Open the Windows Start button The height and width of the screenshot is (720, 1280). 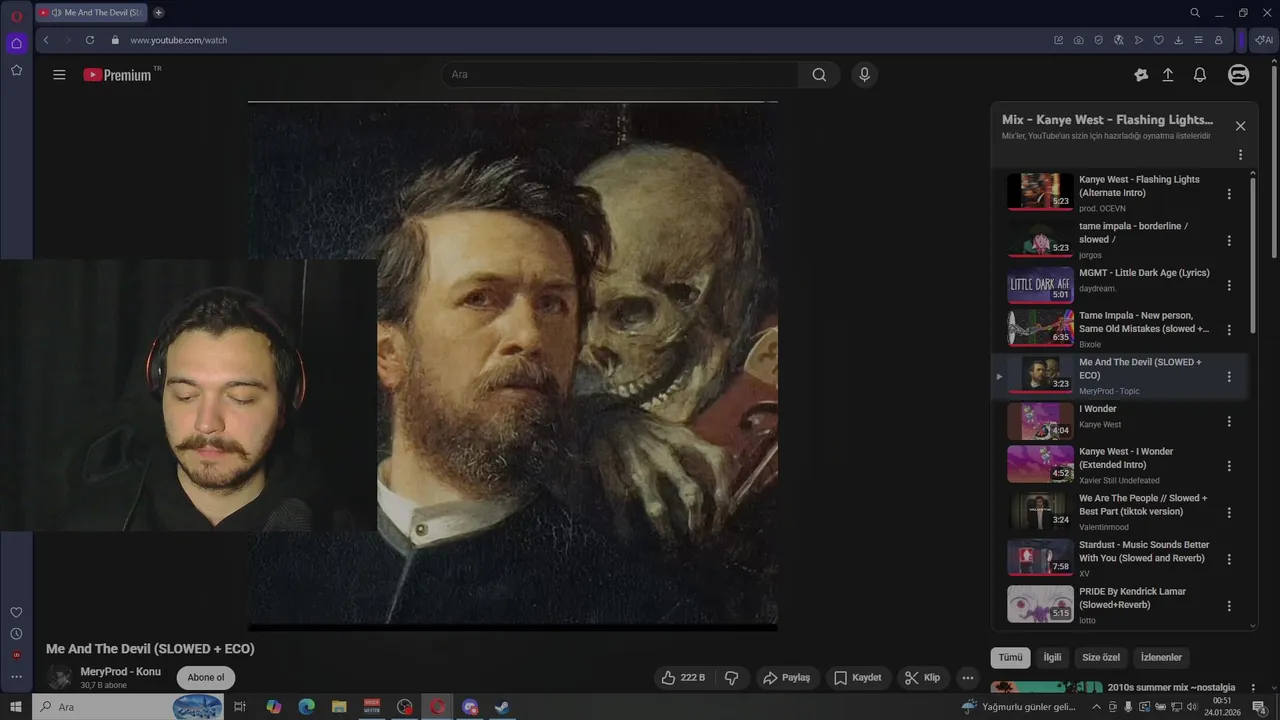click(16, 707)
